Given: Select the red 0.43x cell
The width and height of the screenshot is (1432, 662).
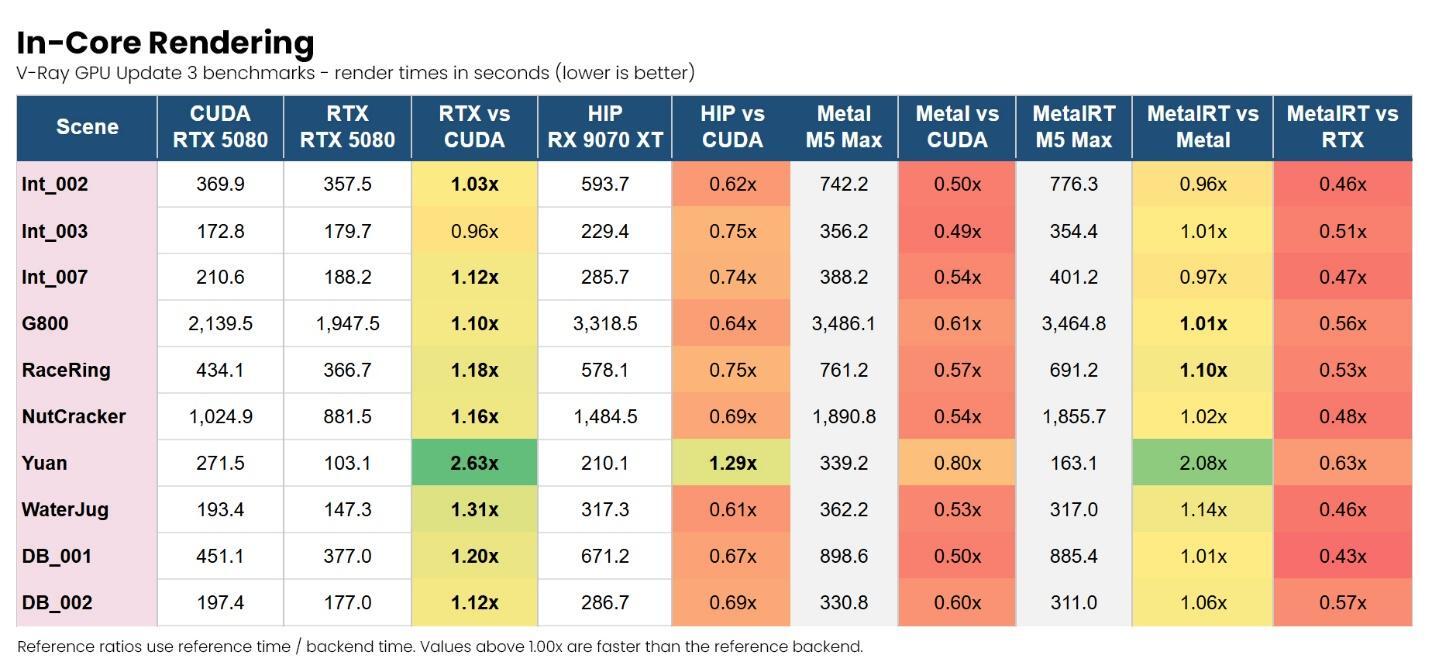Looking at the screenshot, I should (x=1342, y=556).
